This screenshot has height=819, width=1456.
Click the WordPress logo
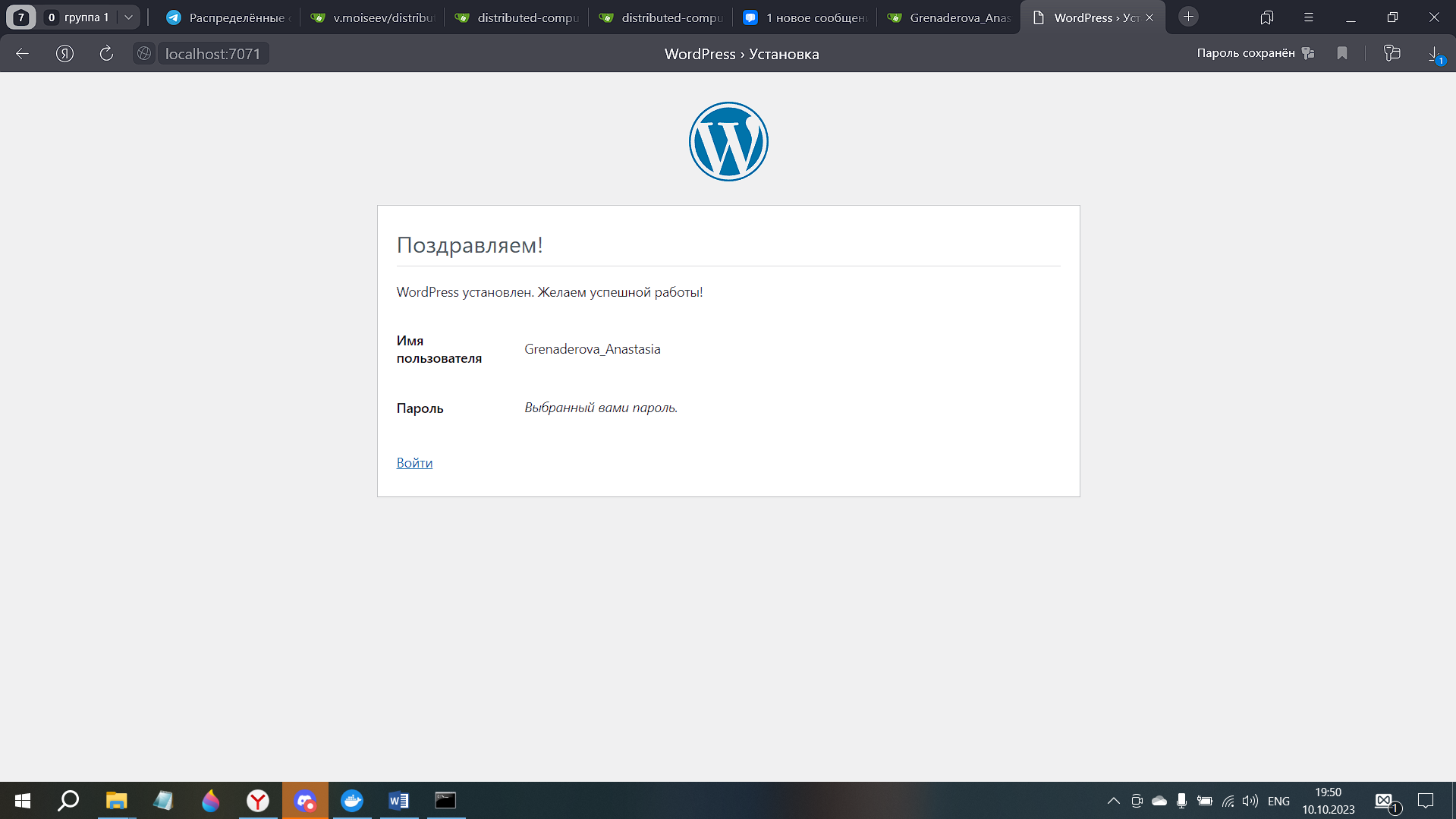coord(728,142)
